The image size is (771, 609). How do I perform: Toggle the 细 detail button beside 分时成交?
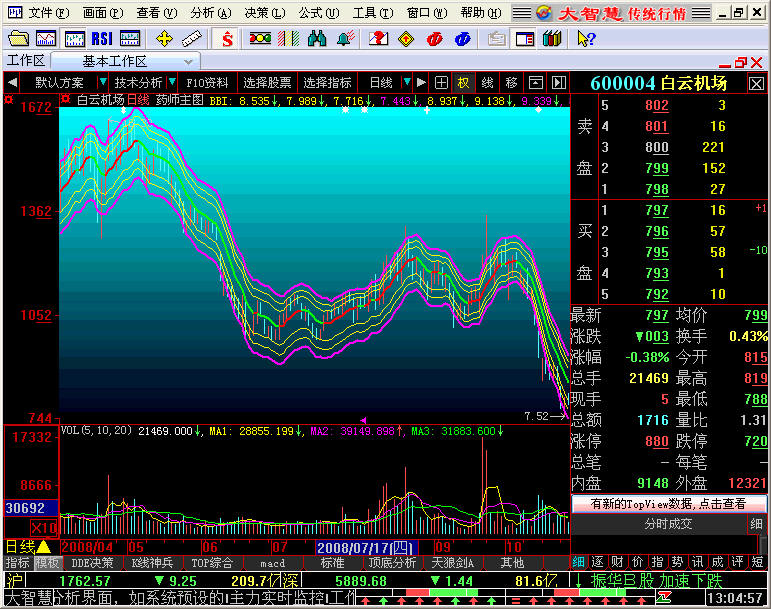pos(756,524)
